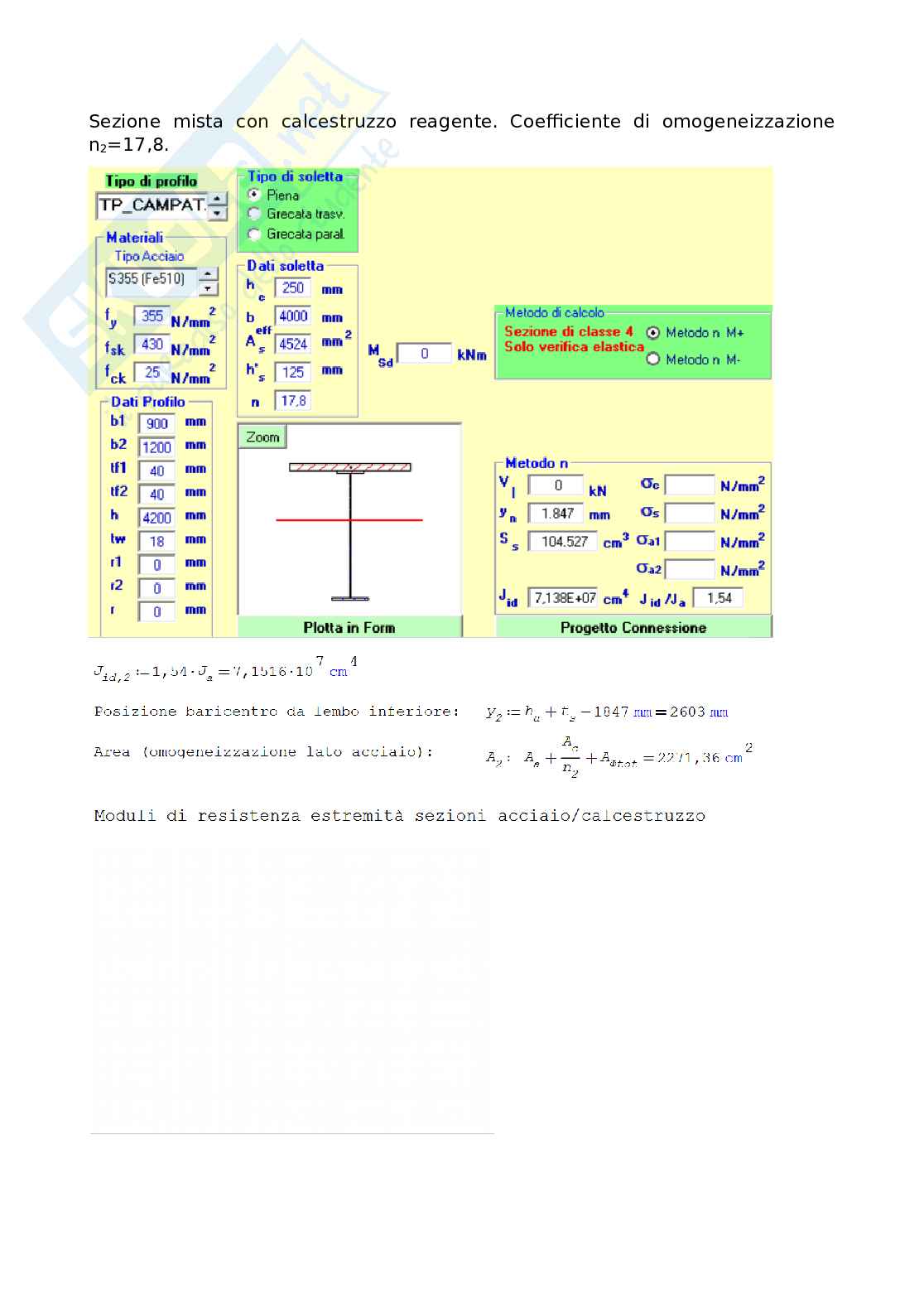Viewport: 924px width, 1308px height.
Task: Click the homogenization coefficient n field
Action: click(293, 401)
